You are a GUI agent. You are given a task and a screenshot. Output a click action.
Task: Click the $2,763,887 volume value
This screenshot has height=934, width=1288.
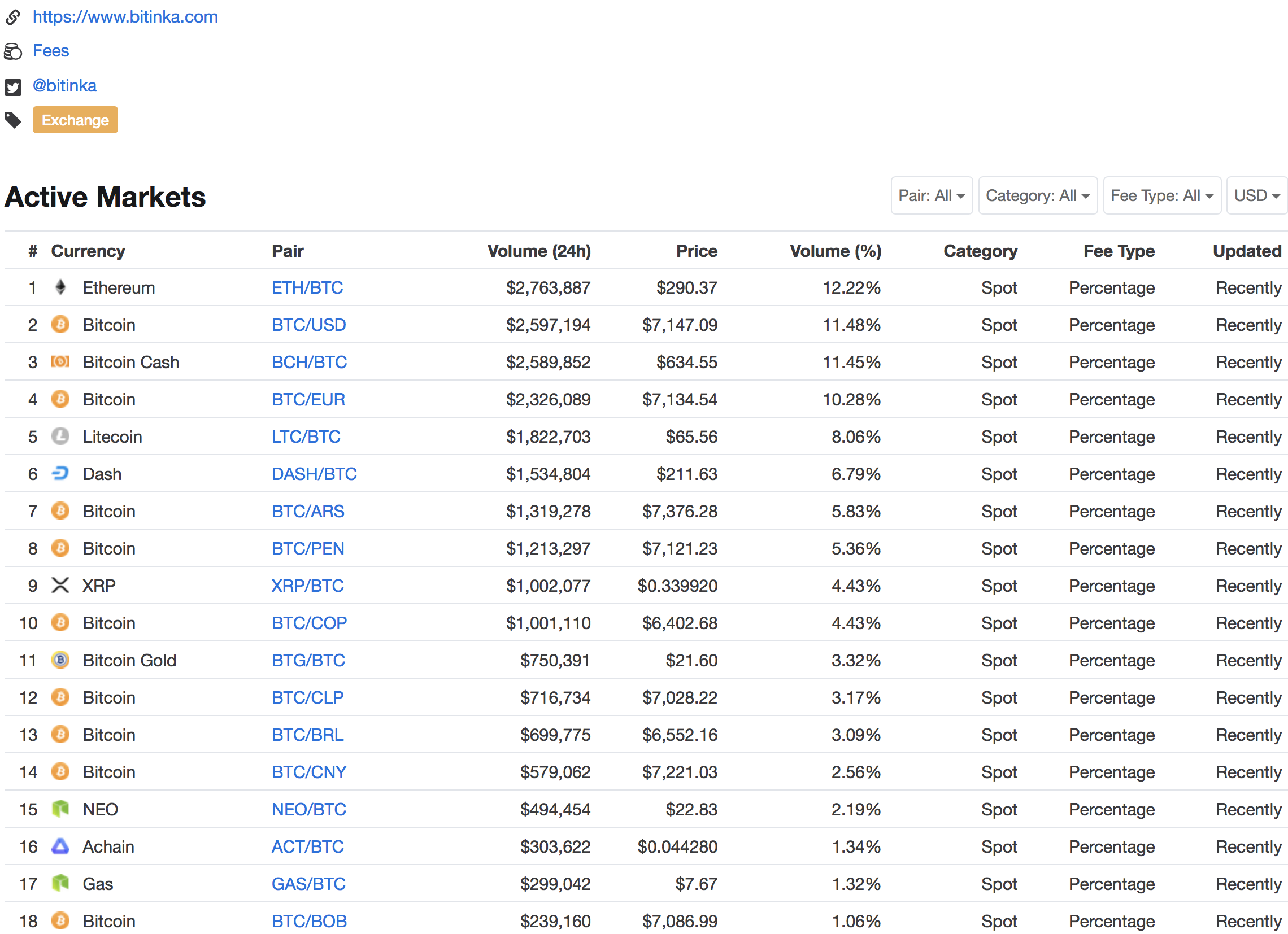[548, 288]
